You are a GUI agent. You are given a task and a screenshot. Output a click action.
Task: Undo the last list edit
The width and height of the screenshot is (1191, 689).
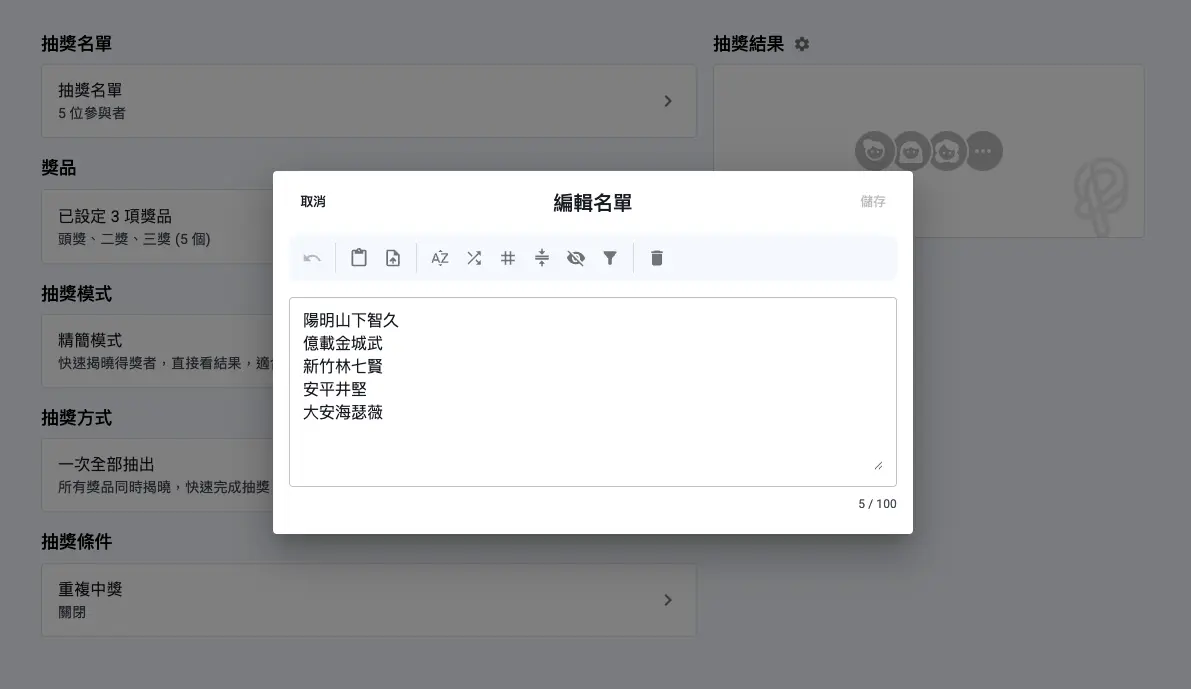click(x=312, y=257)
